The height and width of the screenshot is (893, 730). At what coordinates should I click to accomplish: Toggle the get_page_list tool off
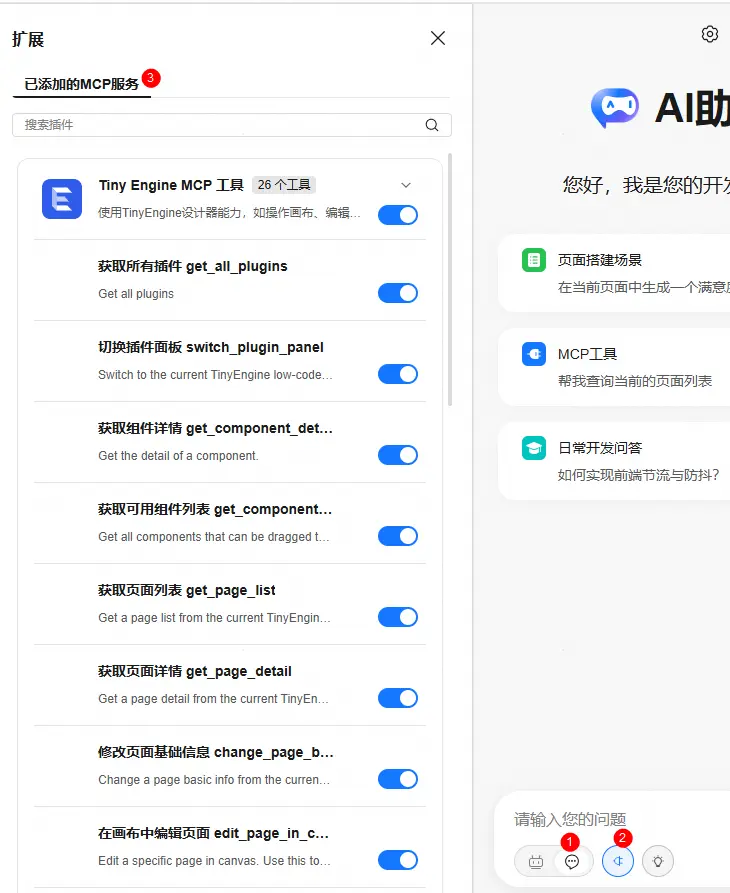tap(398, 617)
